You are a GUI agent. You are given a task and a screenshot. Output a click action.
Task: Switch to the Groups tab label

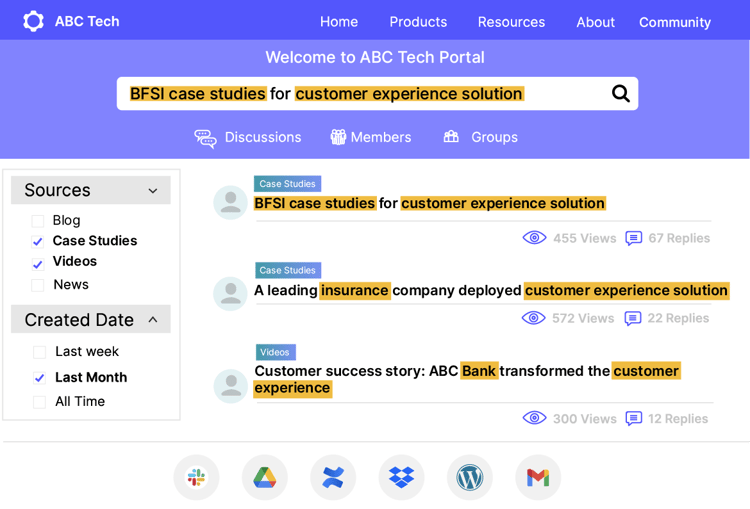pyautogui.click(x=494, y=137)
